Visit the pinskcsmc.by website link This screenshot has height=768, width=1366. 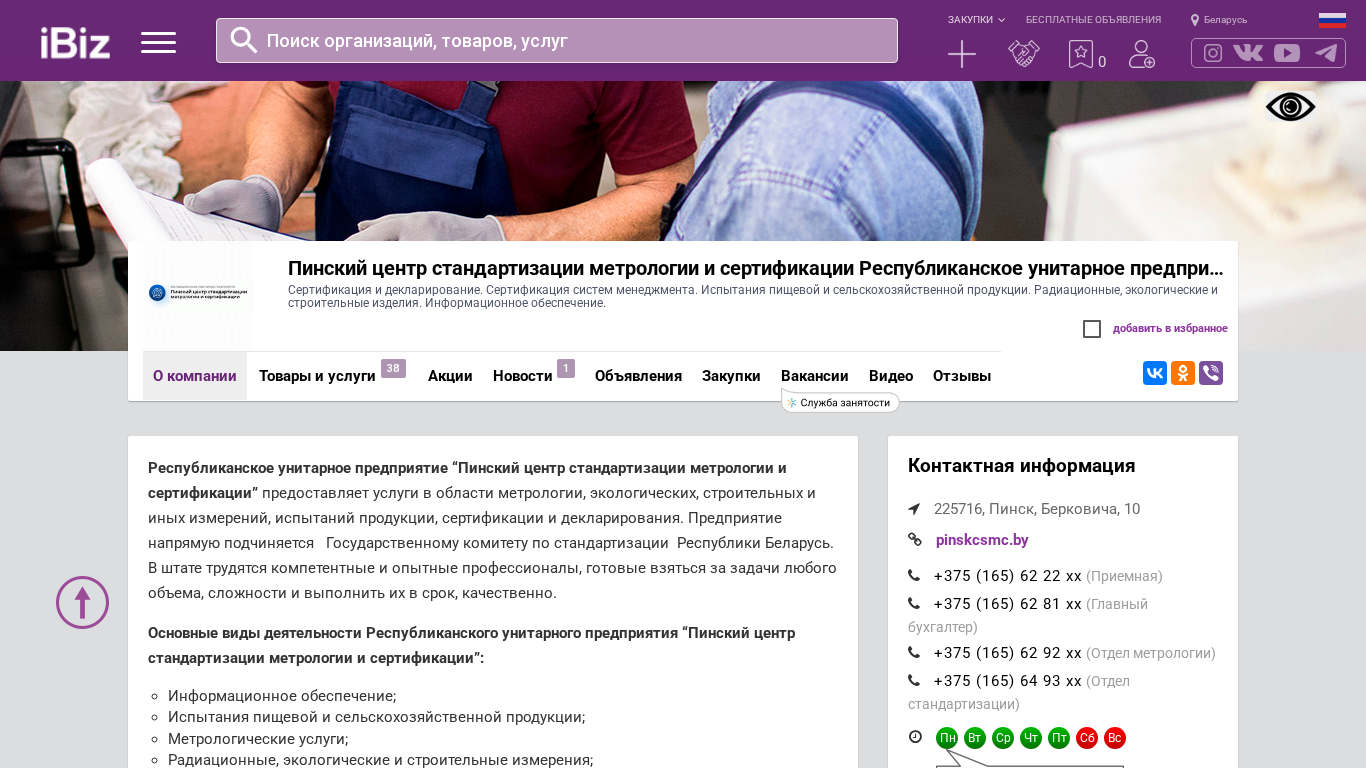click(x=982, y=540)
